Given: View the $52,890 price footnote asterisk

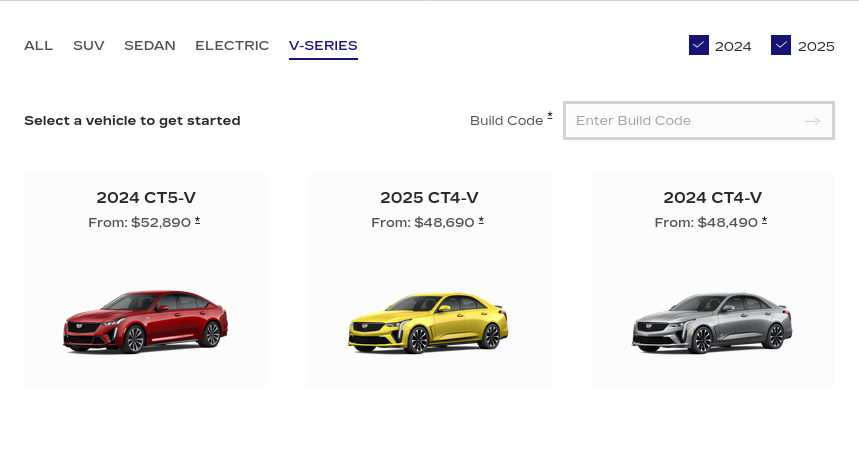Looking at the screenshot, I should click(x=198, y=220).
